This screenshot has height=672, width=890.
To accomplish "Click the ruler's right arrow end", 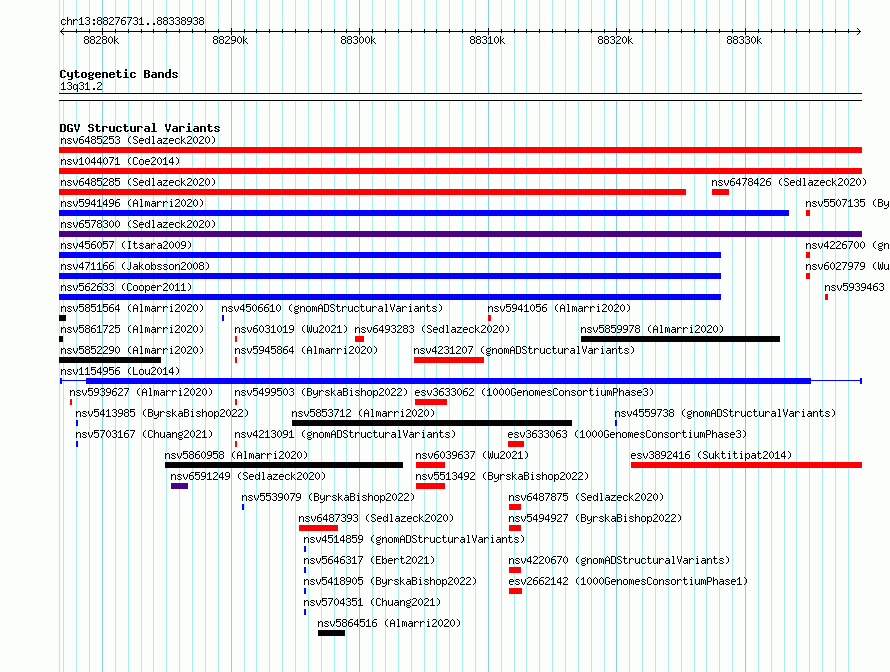I will 859,31.
